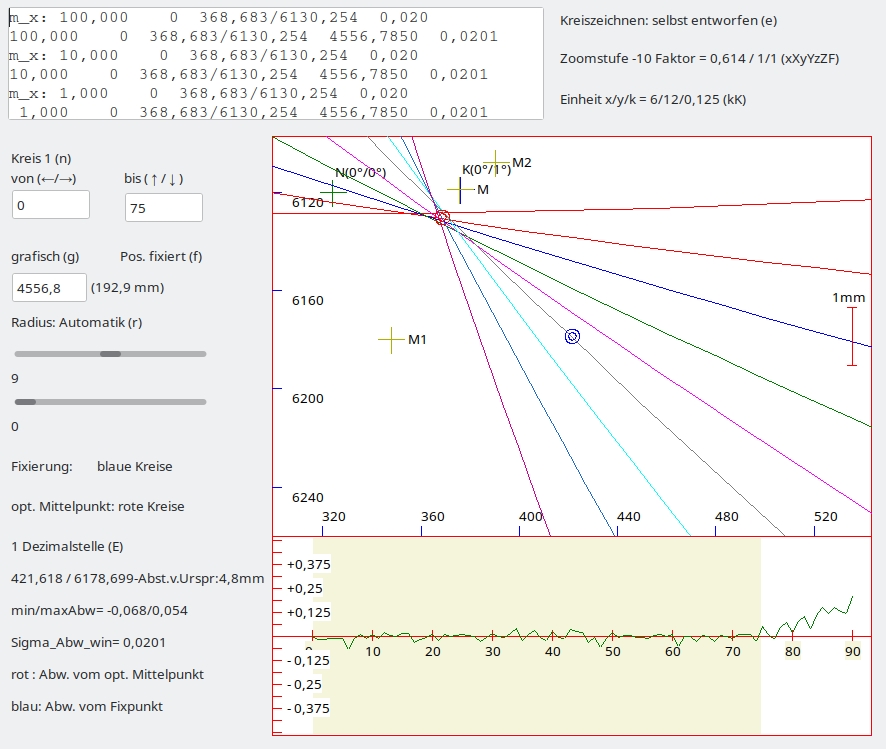Click the 'bis' input field containing 75
Image resolution: width=886 pixels, height=749 pixels.
click(163, 208)
